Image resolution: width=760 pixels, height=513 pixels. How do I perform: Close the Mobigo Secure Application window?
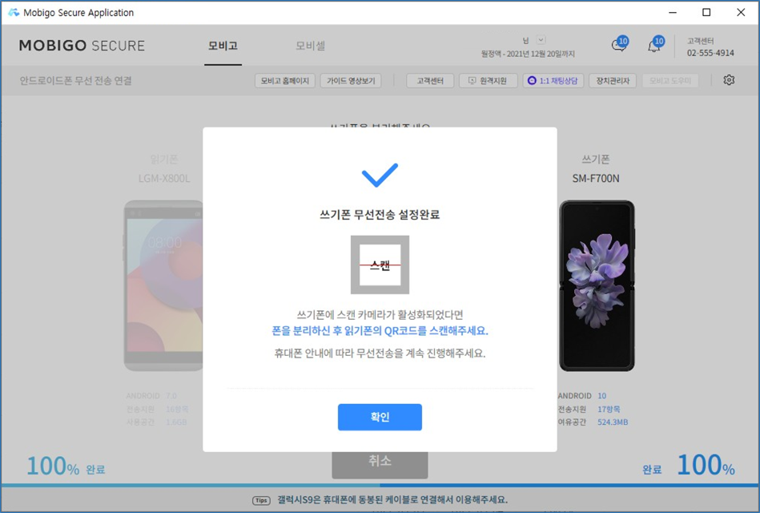click(741, 13)
